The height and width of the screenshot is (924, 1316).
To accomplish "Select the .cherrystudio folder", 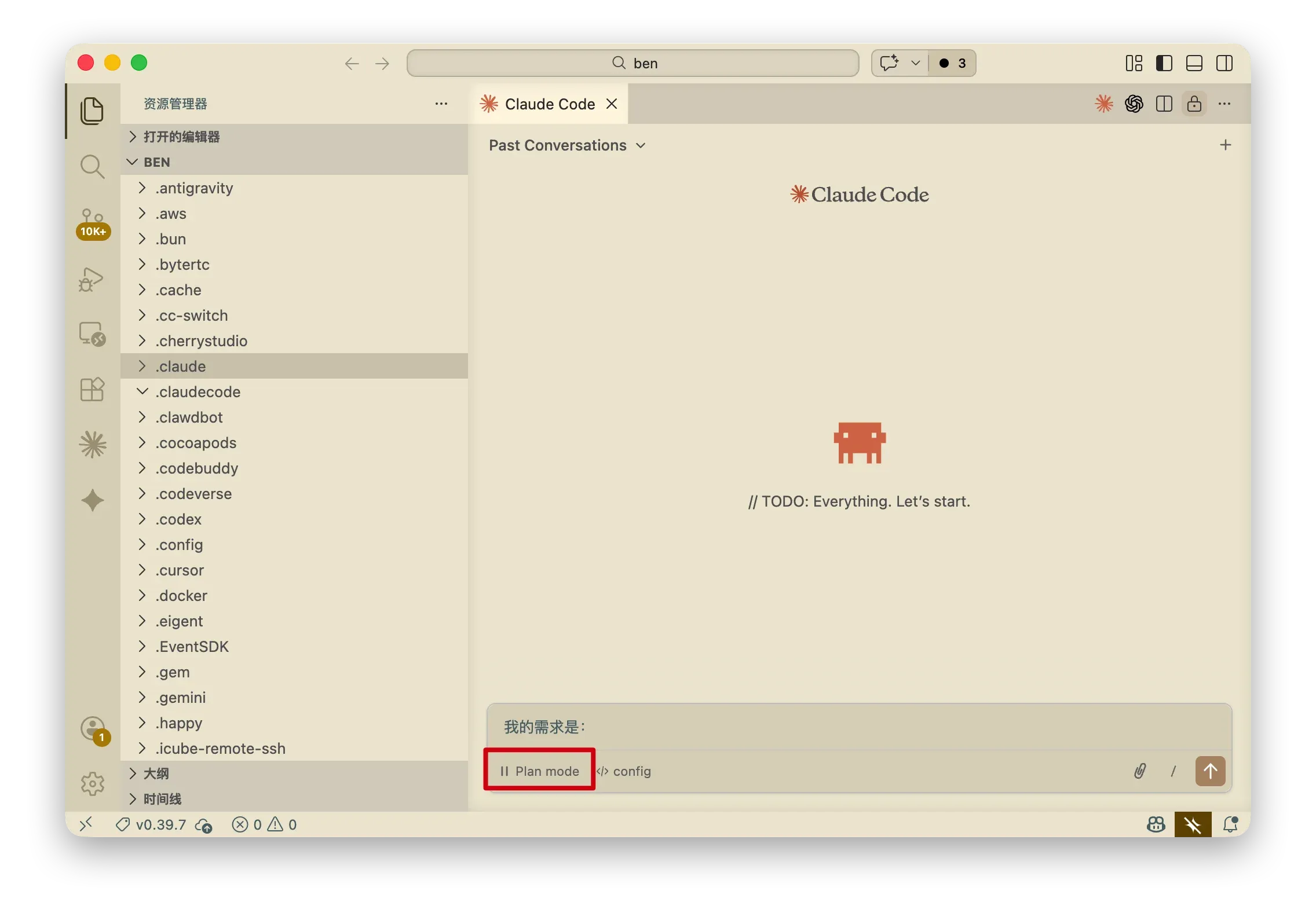I will pos(294,340).
